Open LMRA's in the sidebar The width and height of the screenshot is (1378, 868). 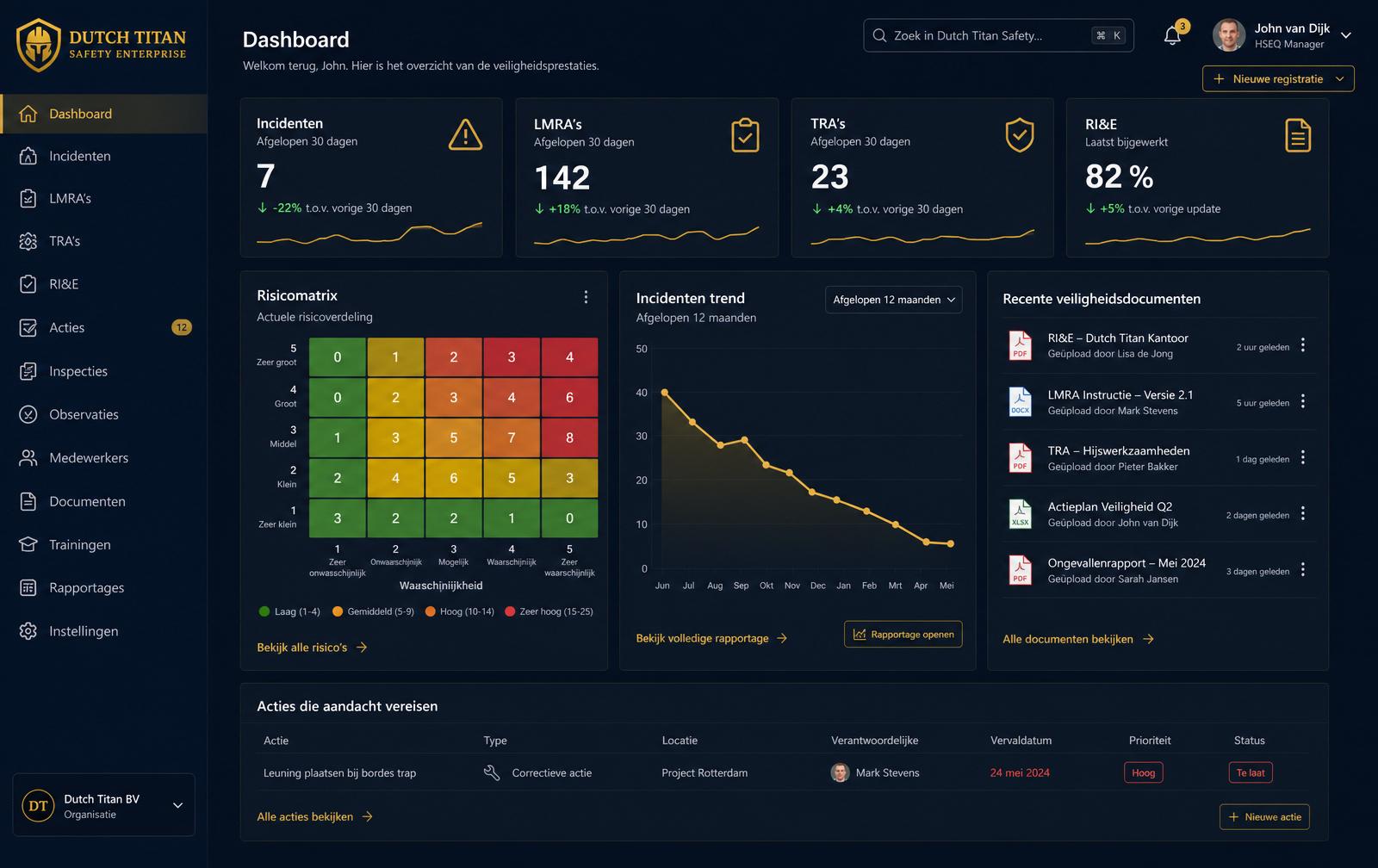(103, 198)
